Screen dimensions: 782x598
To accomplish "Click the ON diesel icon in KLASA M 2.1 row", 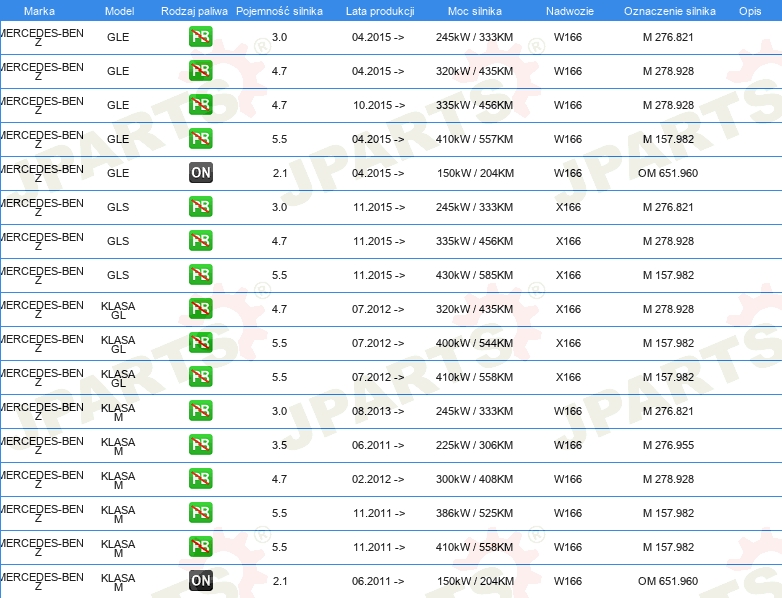I will [200, 581].
